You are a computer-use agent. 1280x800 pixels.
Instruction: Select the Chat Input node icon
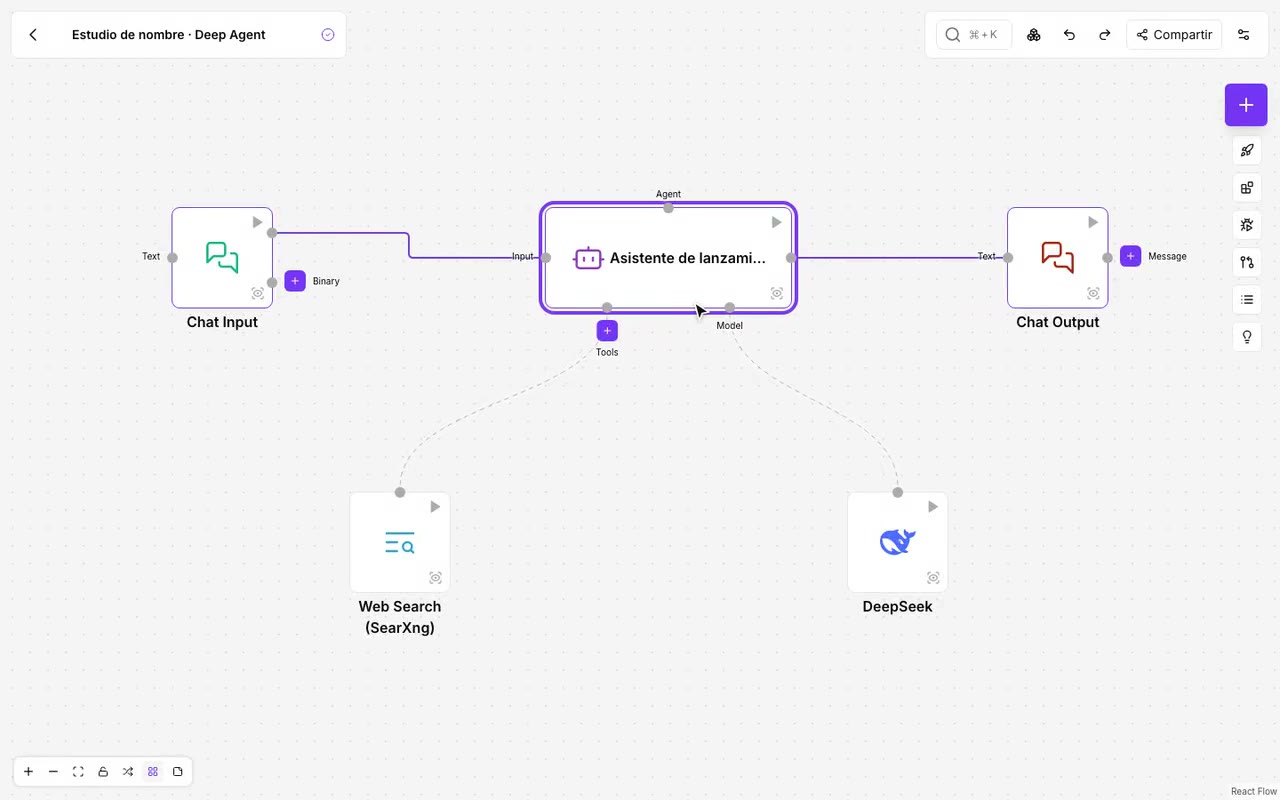pyautogui.click(x=222, y=257)
